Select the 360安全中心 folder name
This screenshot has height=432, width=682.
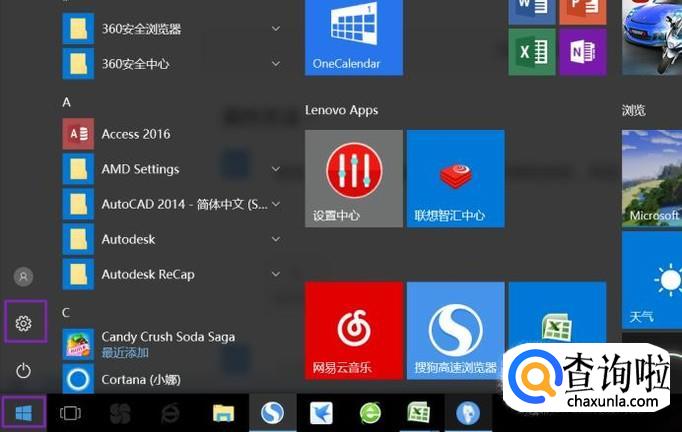[x=135, y=64]
